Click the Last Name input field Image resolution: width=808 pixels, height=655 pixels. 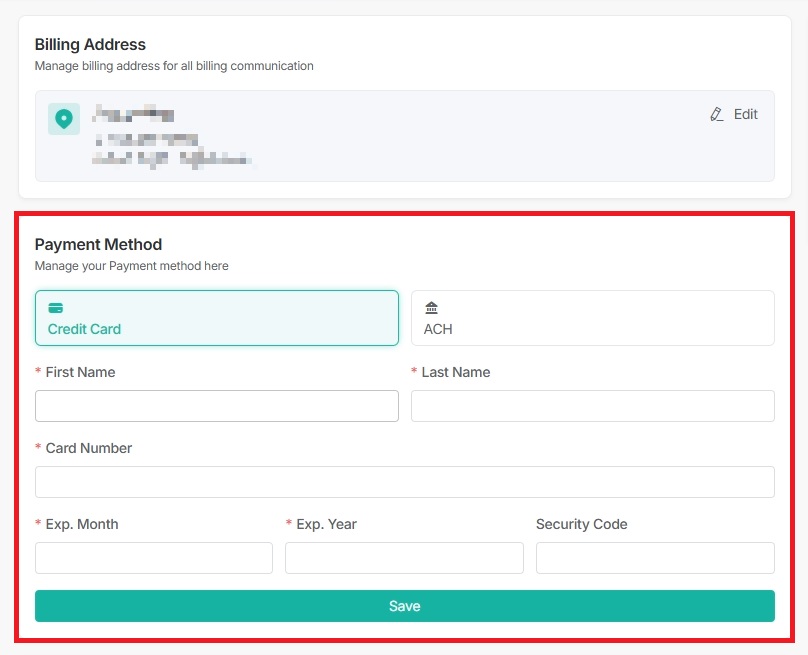(593, 406)
